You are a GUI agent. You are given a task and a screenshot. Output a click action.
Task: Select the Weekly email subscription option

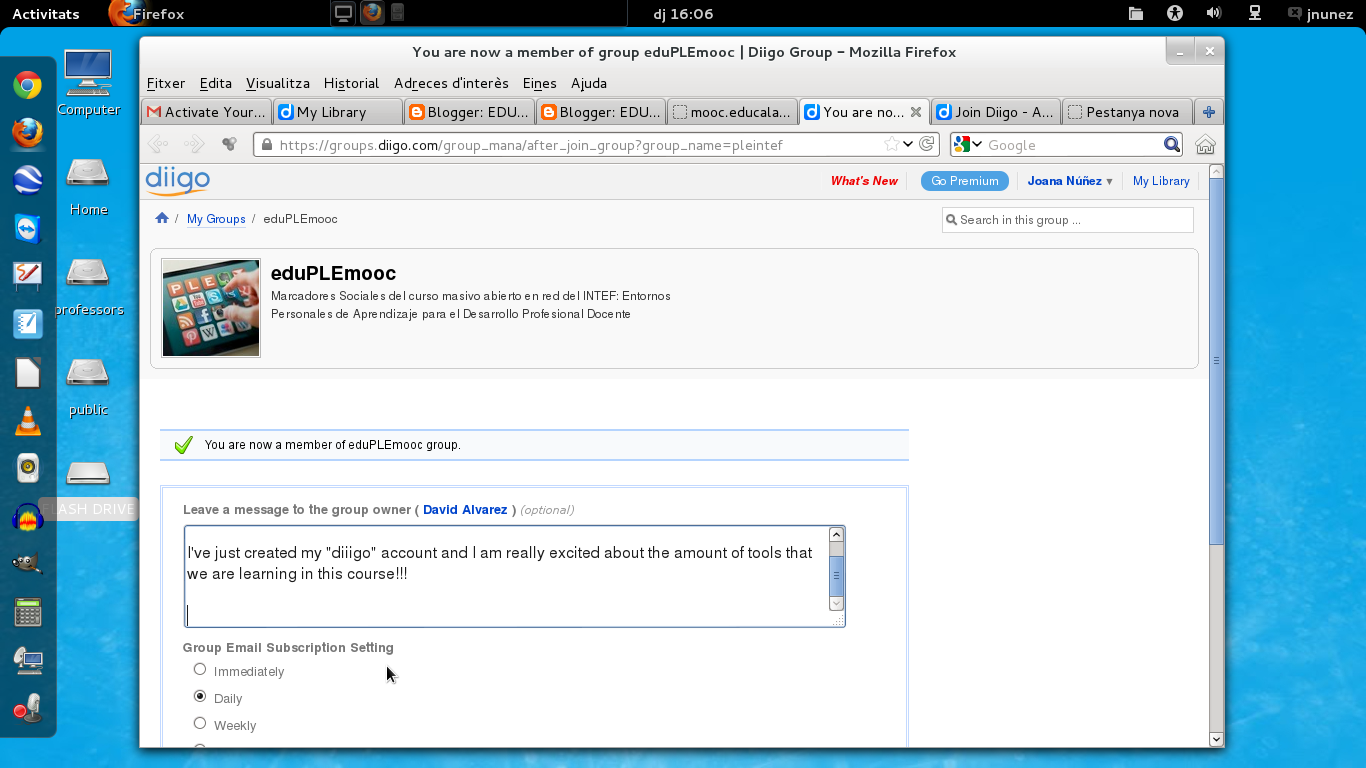200,723
